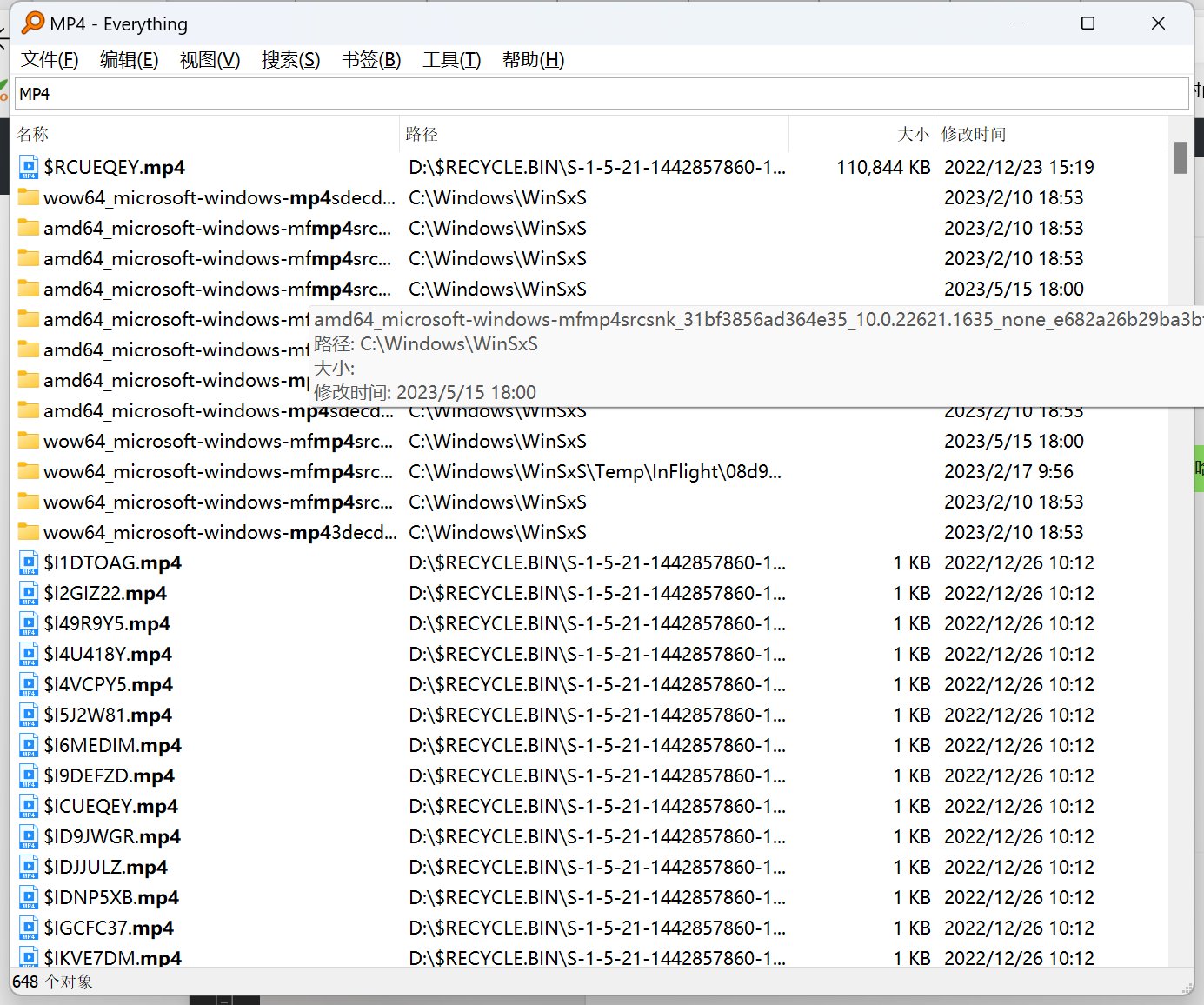Click the MP4 file icon of $IDJJULZ.mp4

[29, 867]
